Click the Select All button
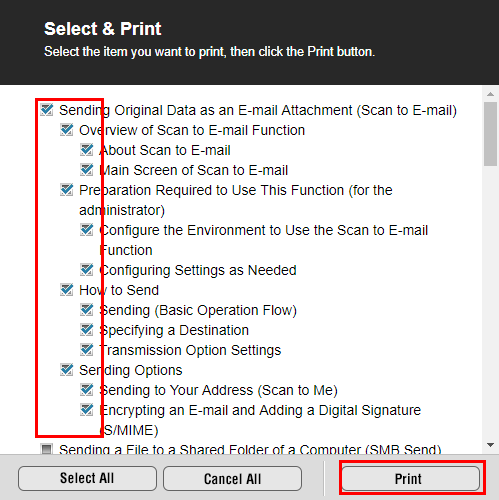499x500 pixels. coord(87,478)
